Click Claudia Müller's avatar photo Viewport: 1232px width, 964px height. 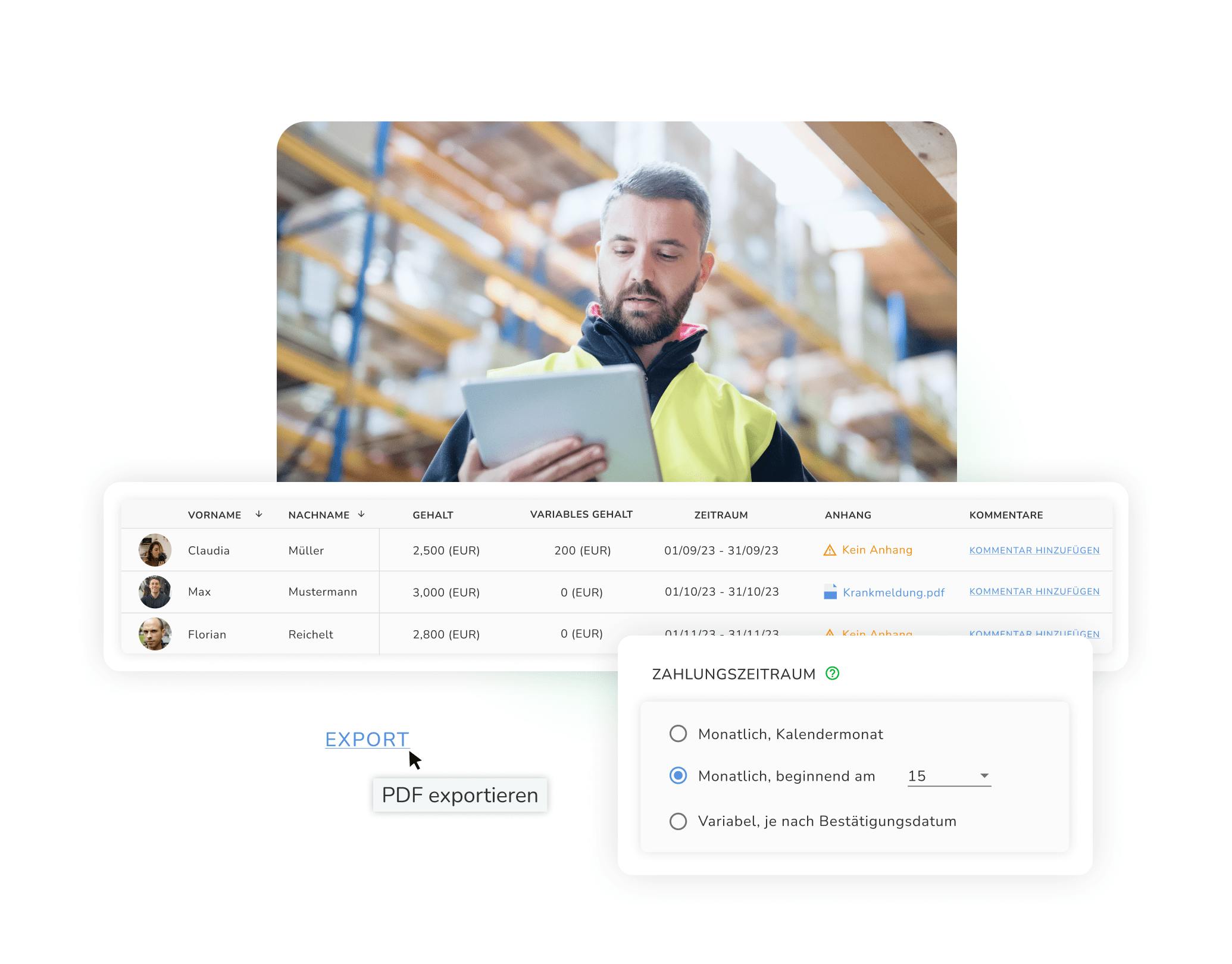(x=155, y=550)
